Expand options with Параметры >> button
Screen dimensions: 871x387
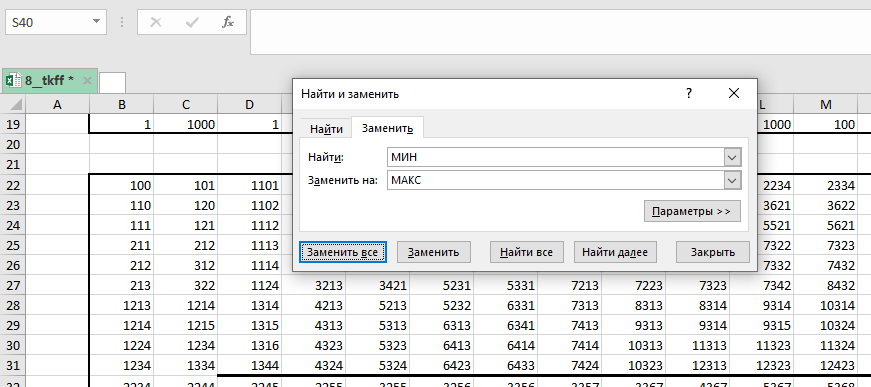coord(692,212)
